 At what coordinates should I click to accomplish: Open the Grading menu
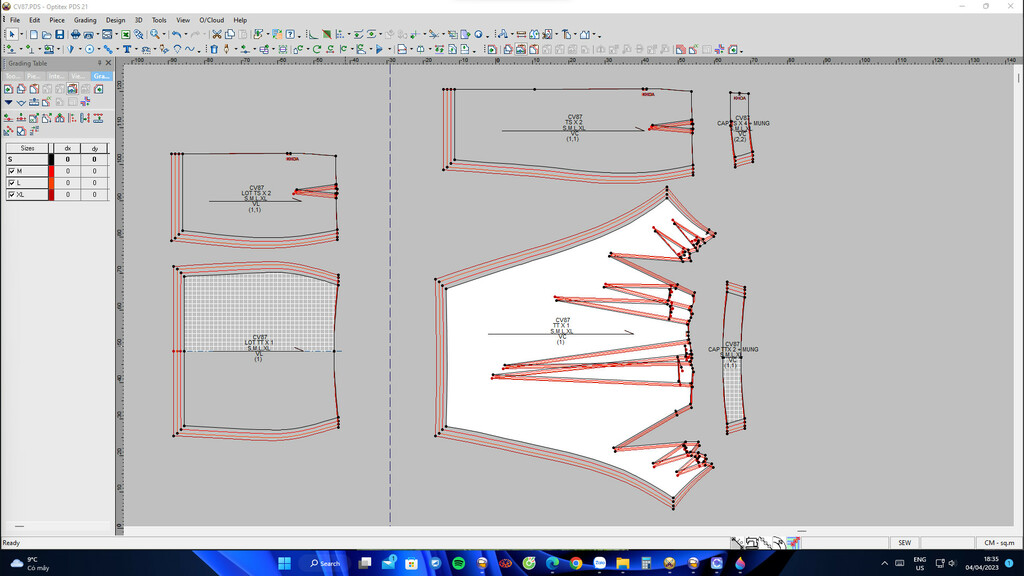tap(85, 20)
